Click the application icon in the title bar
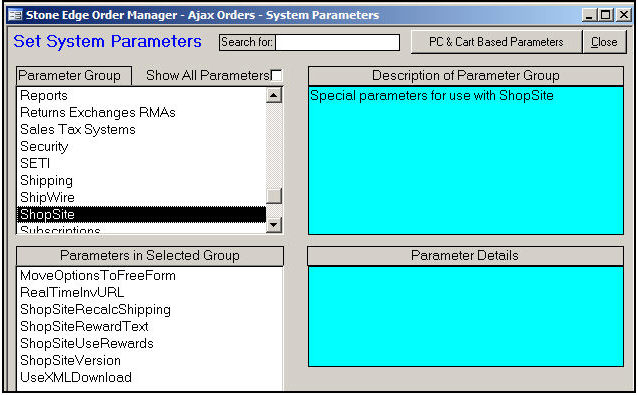This screenshot has width=638, height=395. [x=15, y=15]
